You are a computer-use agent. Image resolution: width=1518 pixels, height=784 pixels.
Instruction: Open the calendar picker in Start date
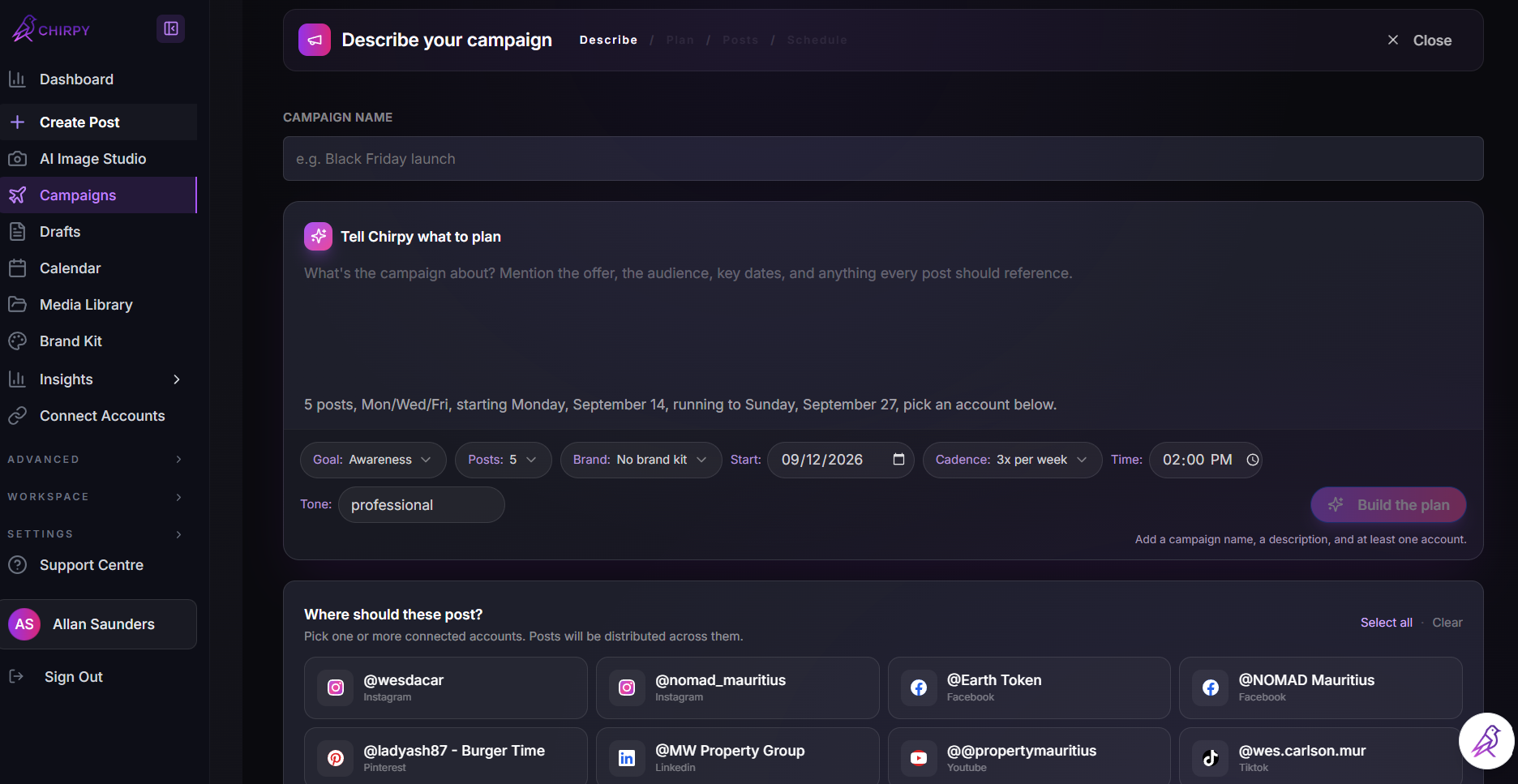click(x=898, y=460)
